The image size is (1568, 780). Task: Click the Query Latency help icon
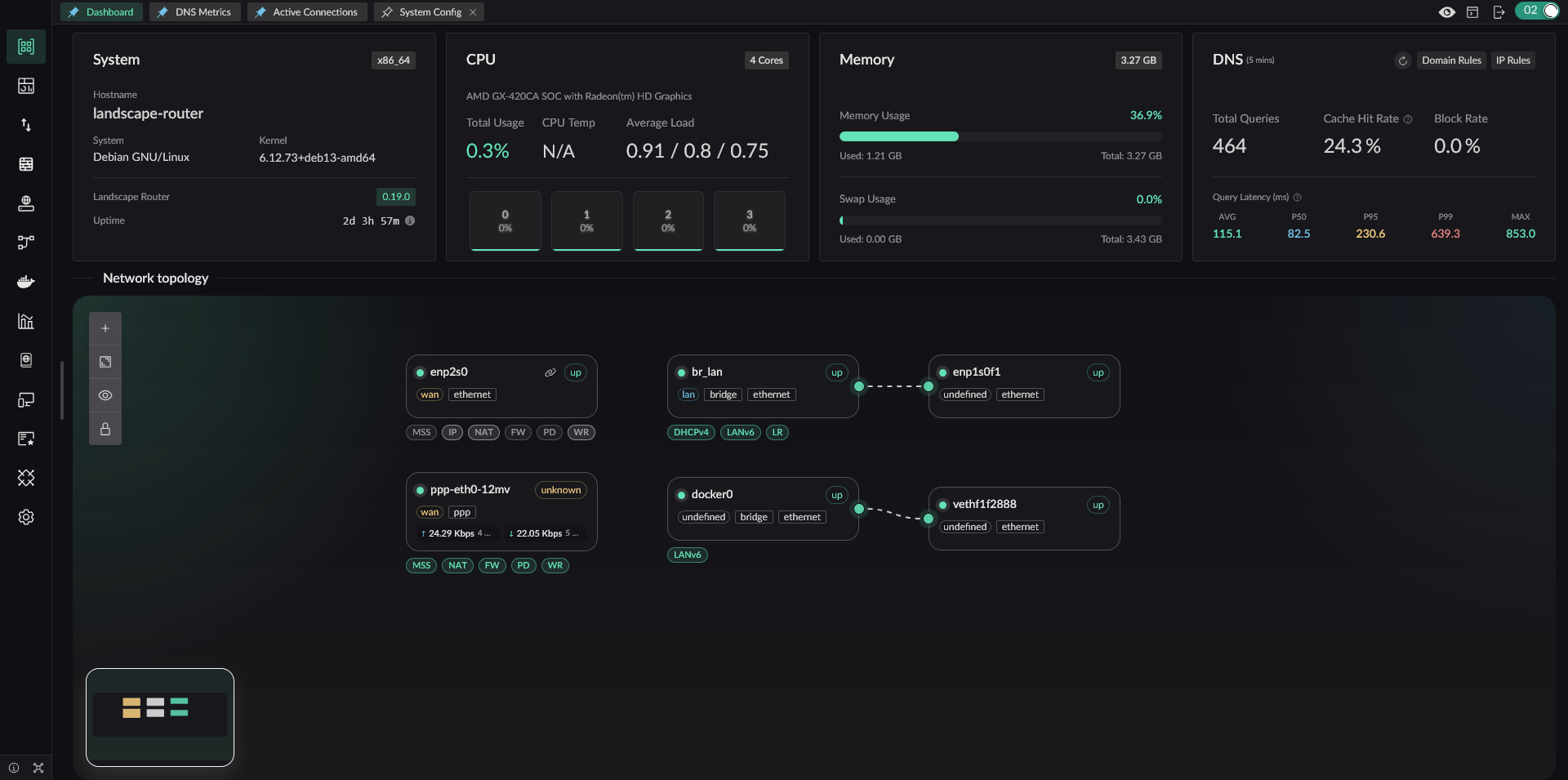[1297, 197]
